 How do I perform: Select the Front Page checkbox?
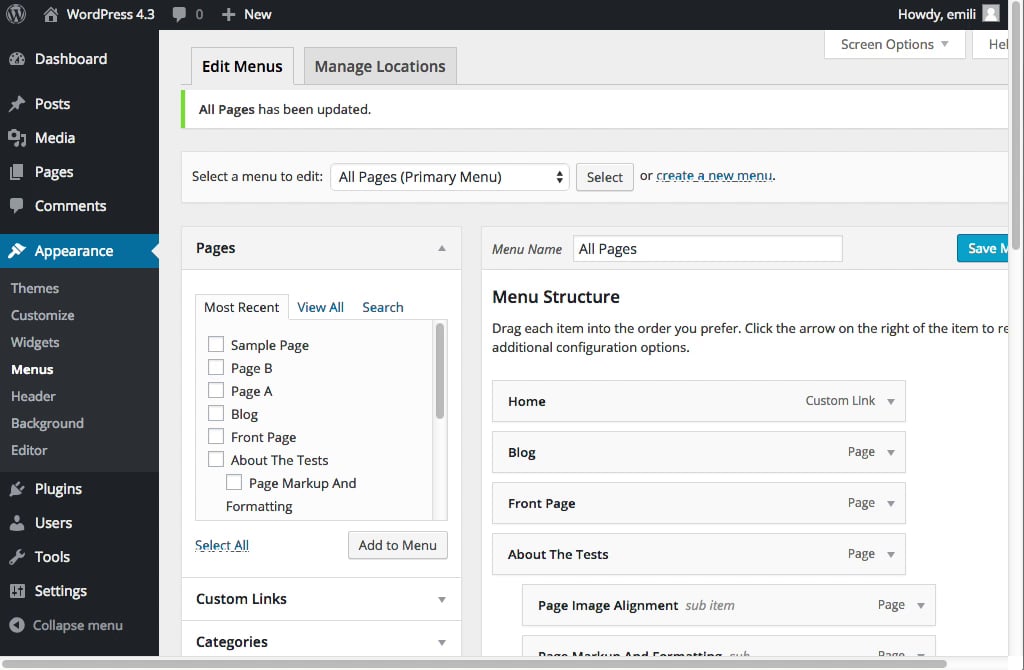tap(216, 437)
